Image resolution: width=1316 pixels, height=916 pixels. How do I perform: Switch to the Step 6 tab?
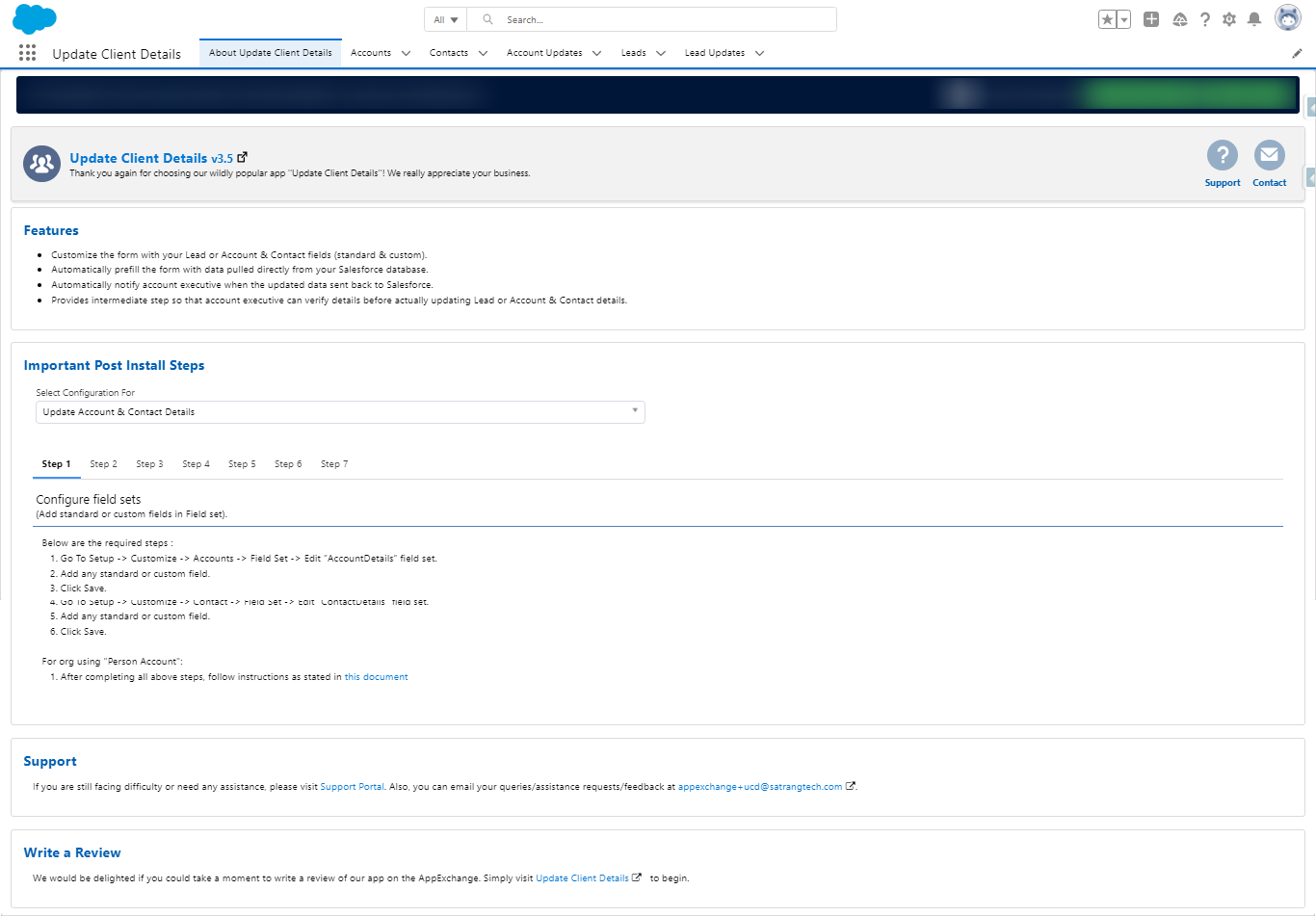pyautogui.click(x=288, y=464)
